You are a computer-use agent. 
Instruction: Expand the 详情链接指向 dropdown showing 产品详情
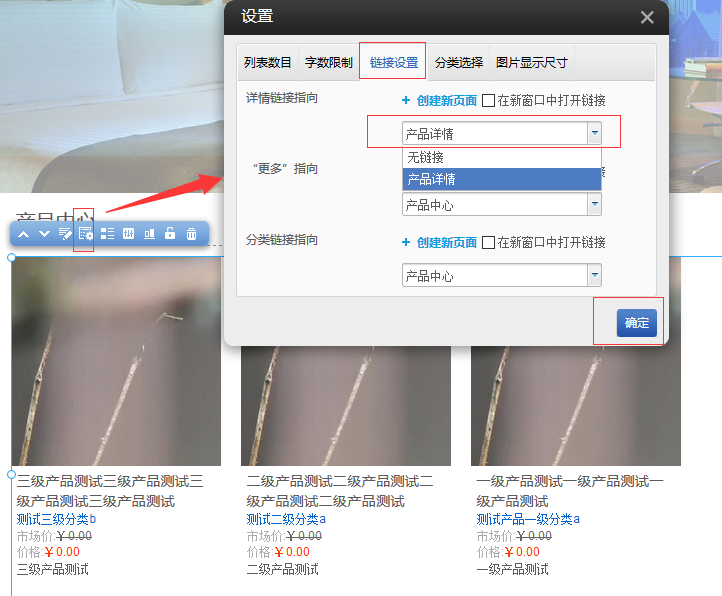coord(594,133)
